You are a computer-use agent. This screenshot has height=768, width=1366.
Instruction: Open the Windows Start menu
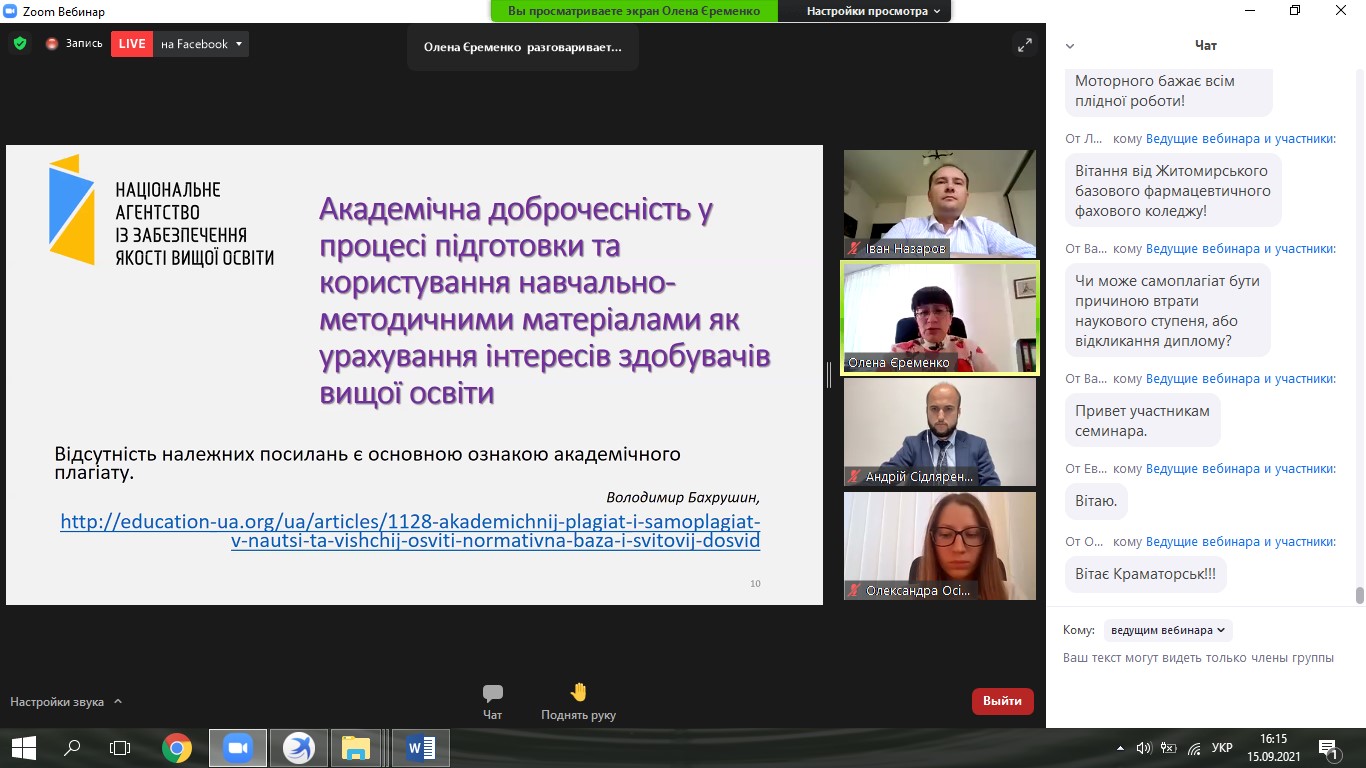coord(23,748)
